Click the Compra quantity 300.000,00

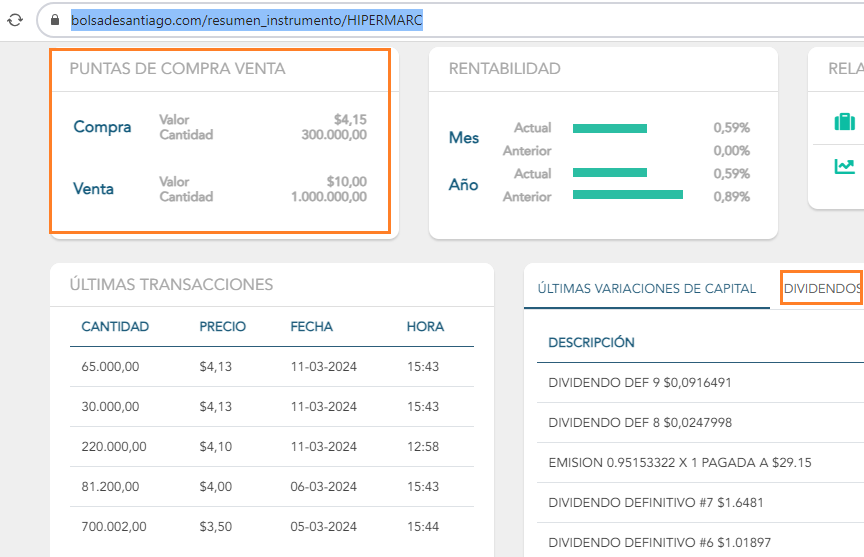coord(334,135)
